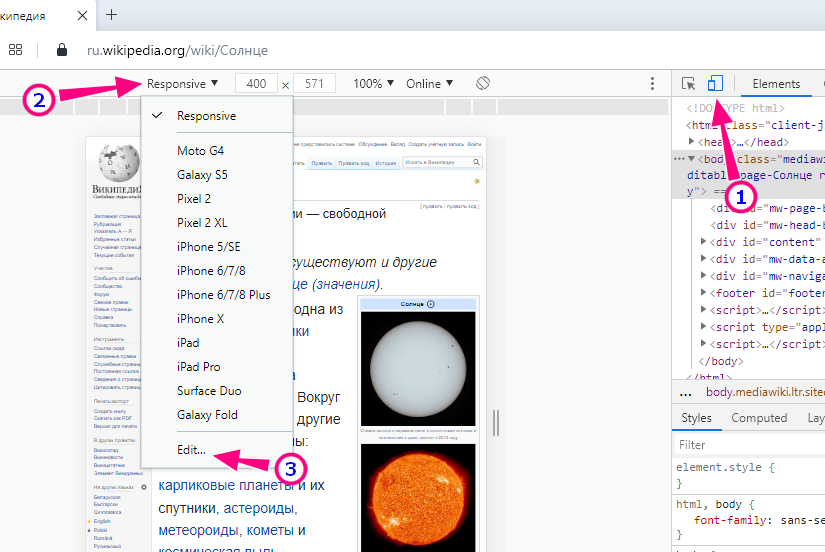Screen dimensions: 825x552
Task: Open a new browser tab
Action: coord(112,15)
